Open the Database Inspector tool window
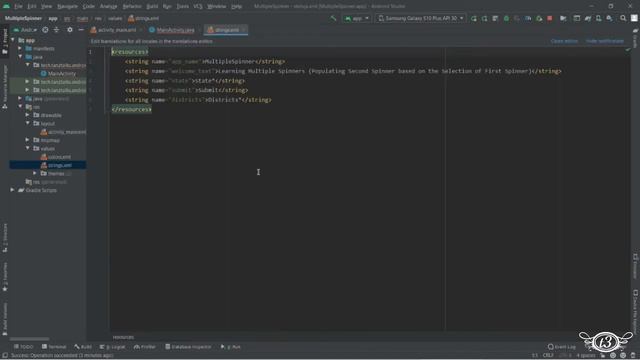Screen dimensions: 640x360 click(188, 347)
